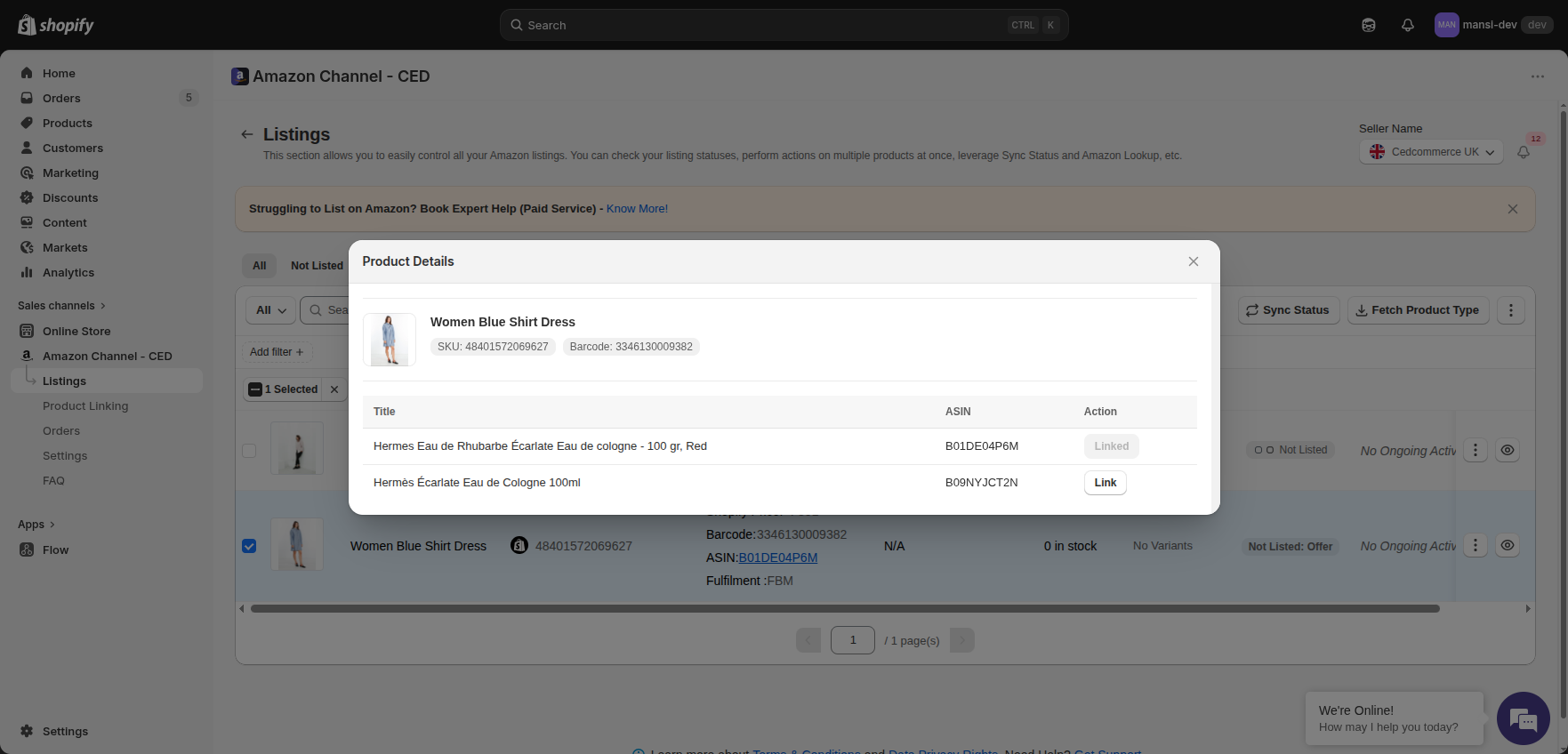1568x754 pixels.
Task: View Women Blue Shirt Dress via eye icon
Action: (1508, 546)
